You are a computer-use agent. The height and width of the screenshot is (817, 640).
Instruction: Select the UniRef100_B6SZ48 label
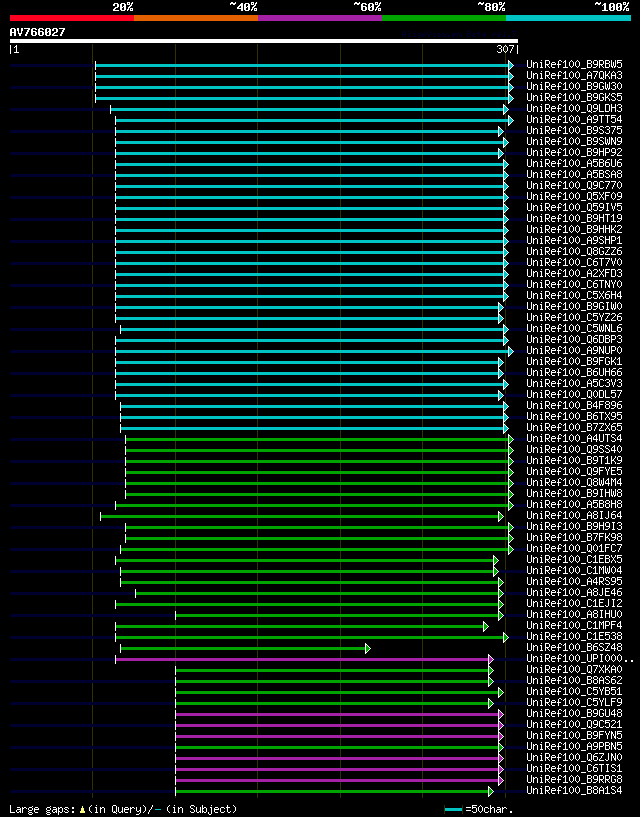click(x=574, y=648)
